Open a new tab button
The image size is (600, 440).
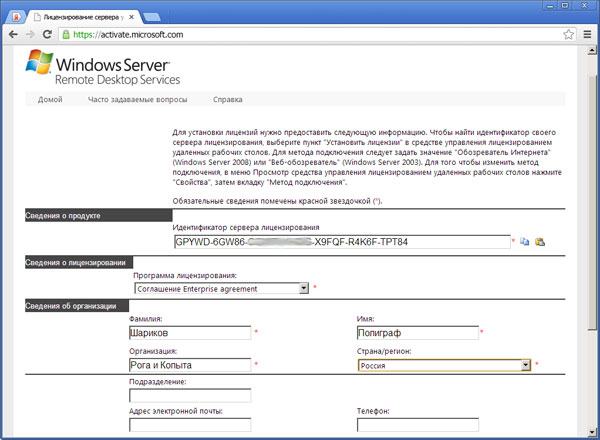[152, 17]
